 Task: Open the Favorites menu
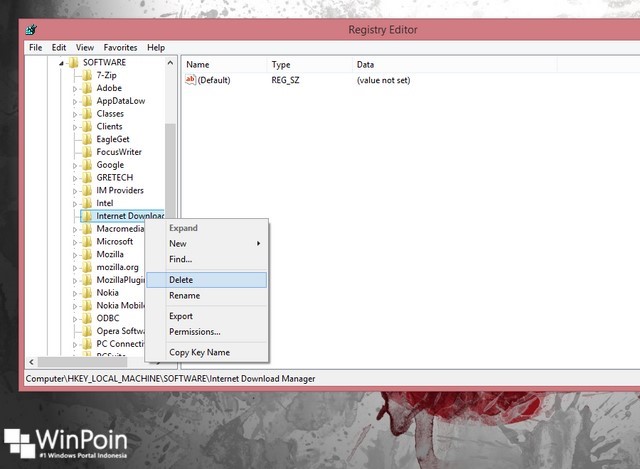tap(120, 48)
